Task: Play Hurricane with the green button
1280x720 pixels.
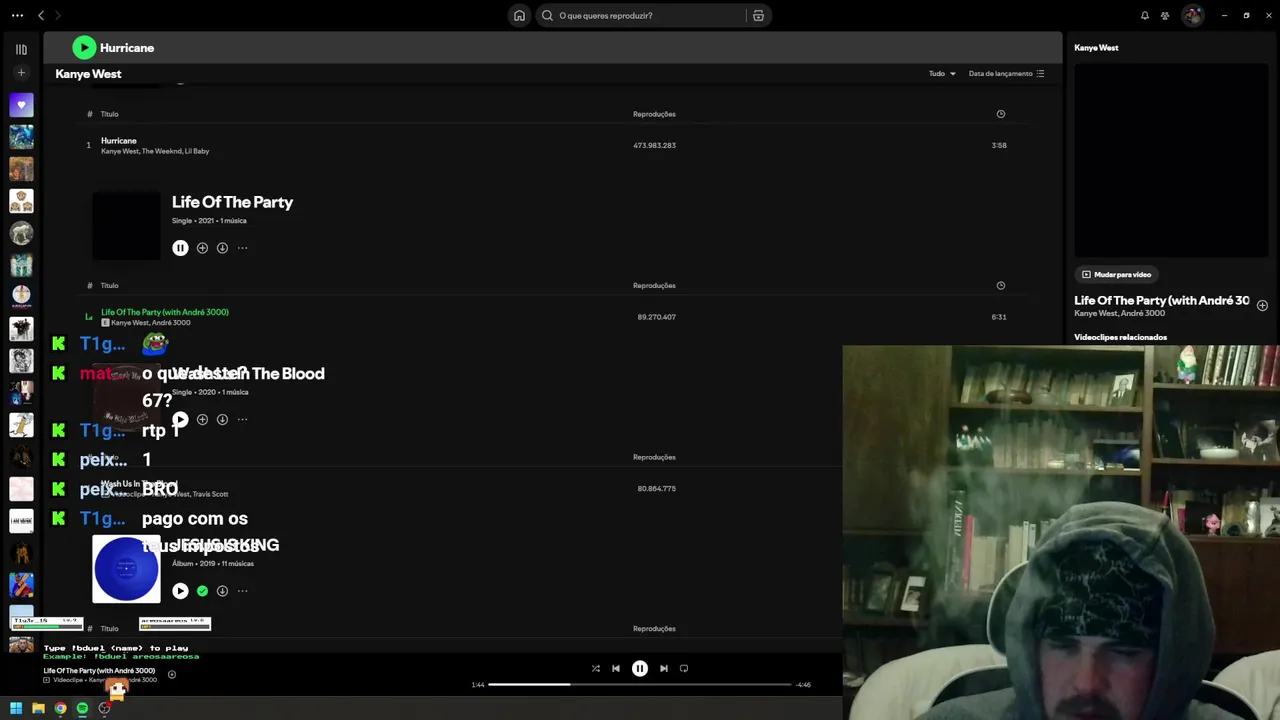Action: [84, 47]
